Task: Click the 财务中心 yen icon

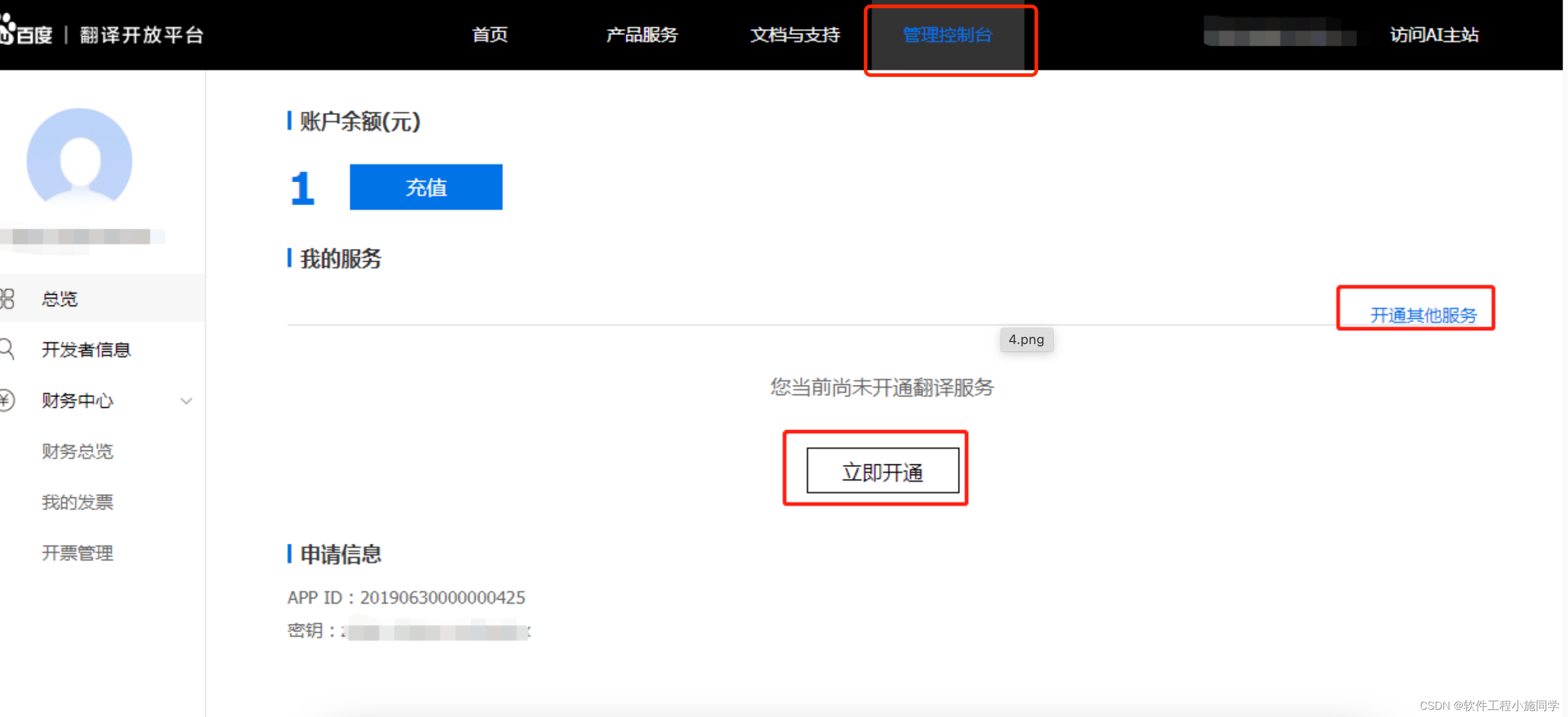Action: pos(7,401)
